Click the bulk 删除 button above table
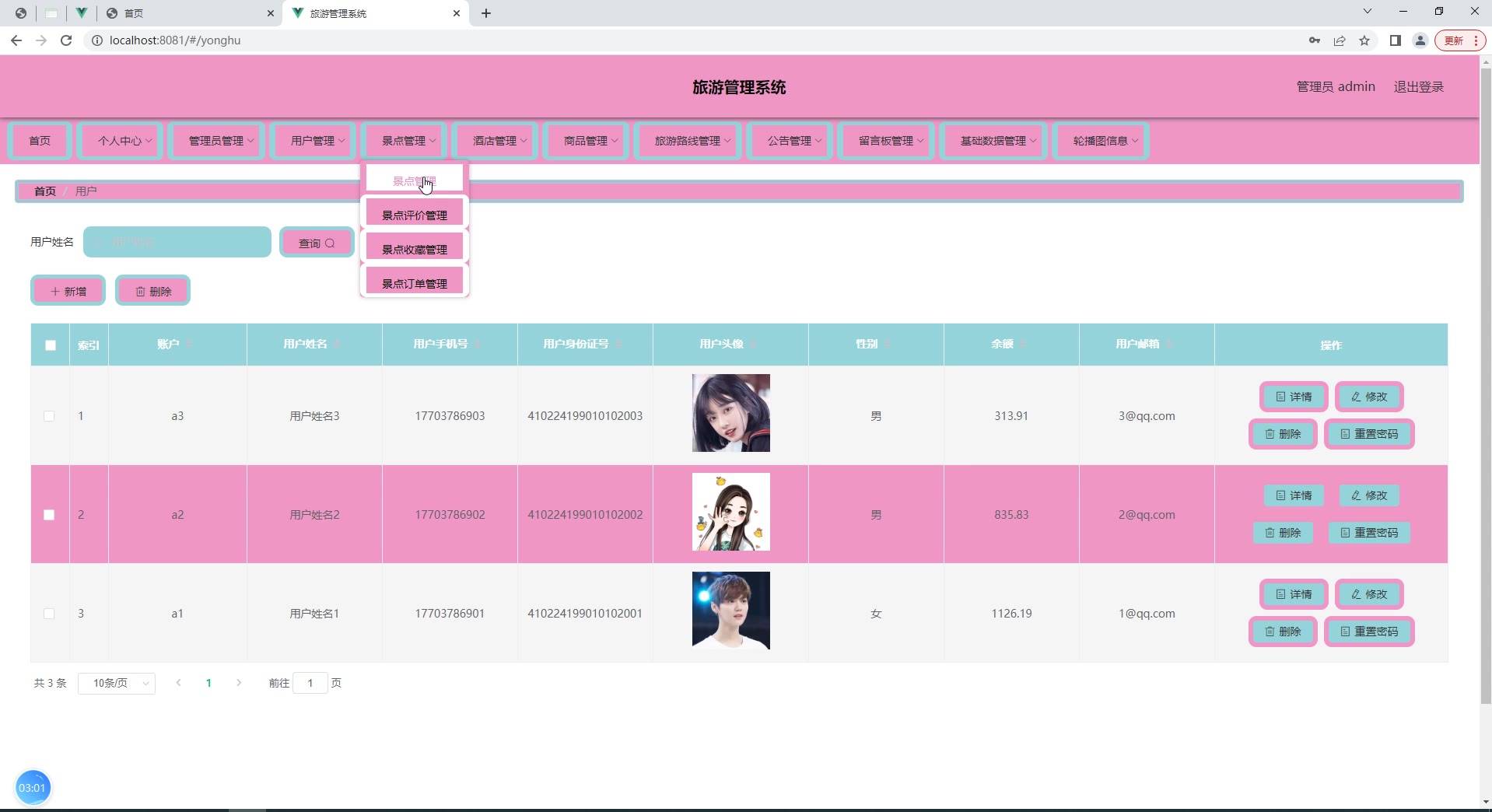This screenshot has width=1492, height=812. tap(153, 291)
